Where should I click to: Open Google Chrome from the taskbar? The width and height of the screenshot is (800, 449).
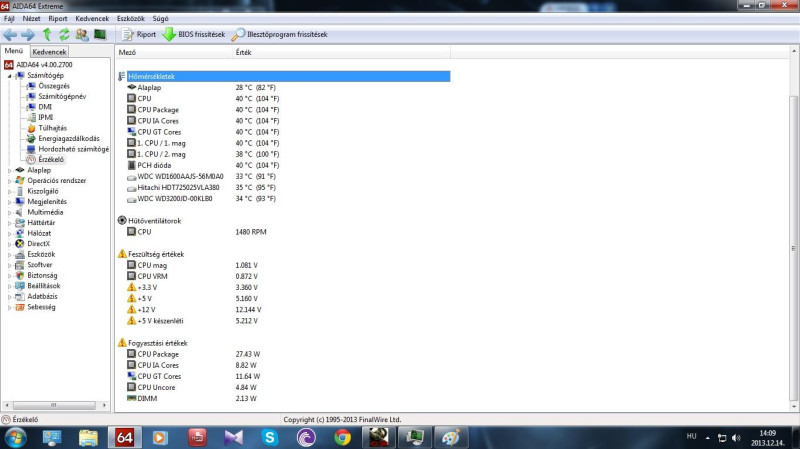click(342, 438)
